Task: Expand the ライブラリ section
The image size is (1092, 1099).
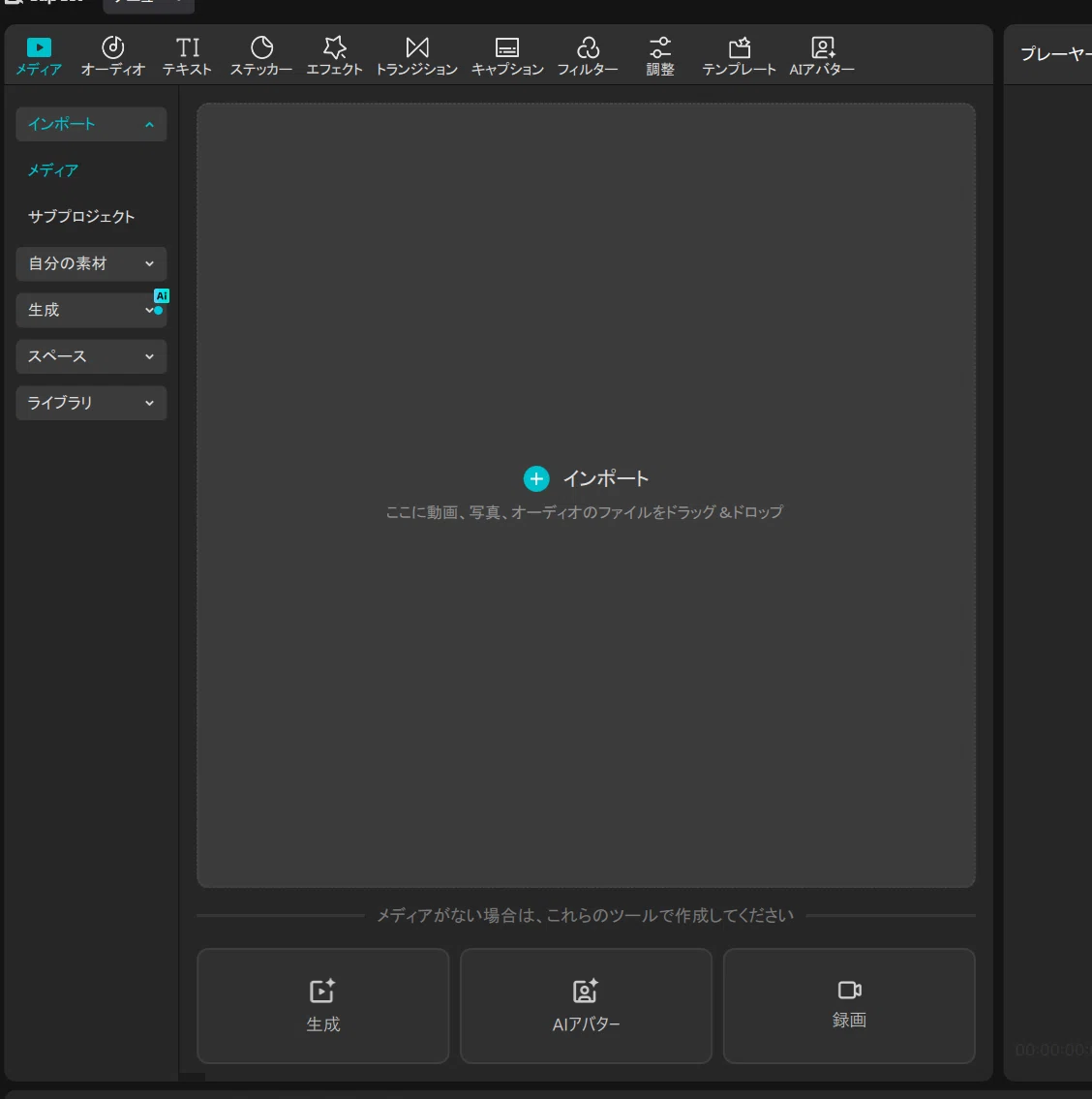Action: pos(91,403)
